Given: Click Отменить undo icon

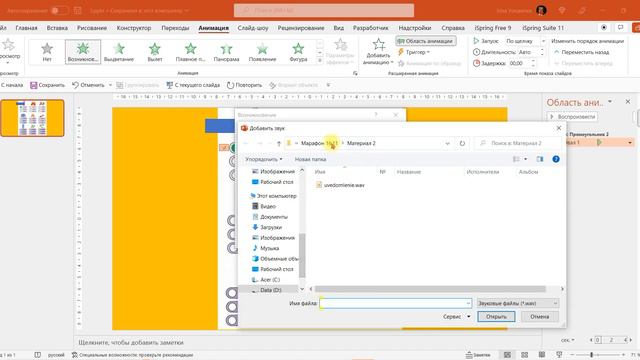Looking at the screenshot, I should coord(75,85).
